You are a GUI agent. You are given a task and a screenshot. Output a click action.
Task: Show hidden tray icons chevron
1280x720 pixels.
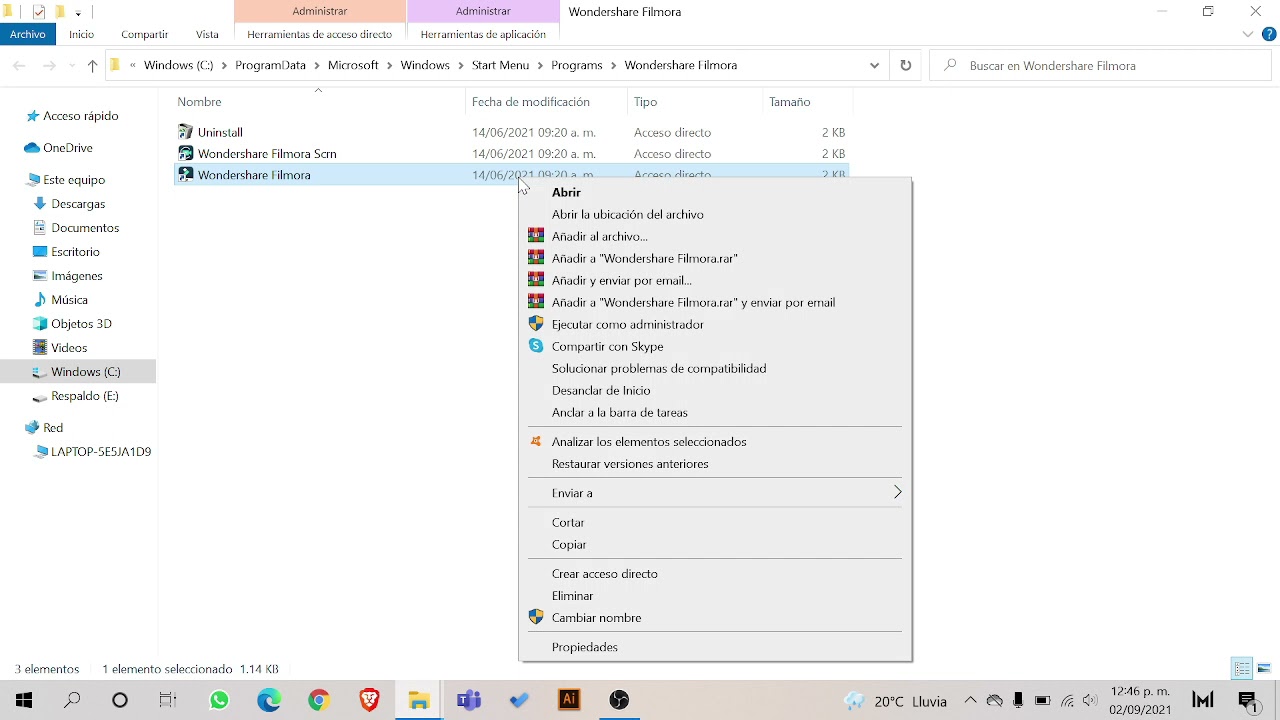point(970,700)
